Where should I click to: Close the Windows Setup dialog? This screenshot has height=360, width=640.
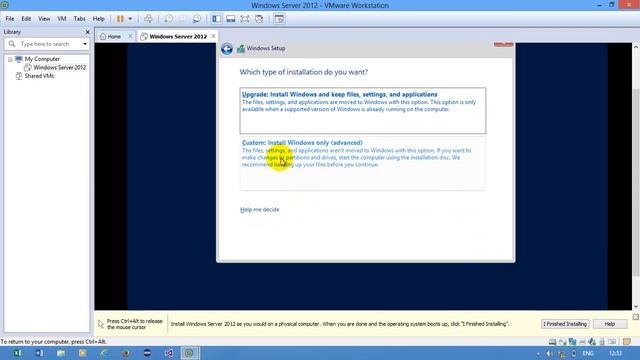click(503, 44)
